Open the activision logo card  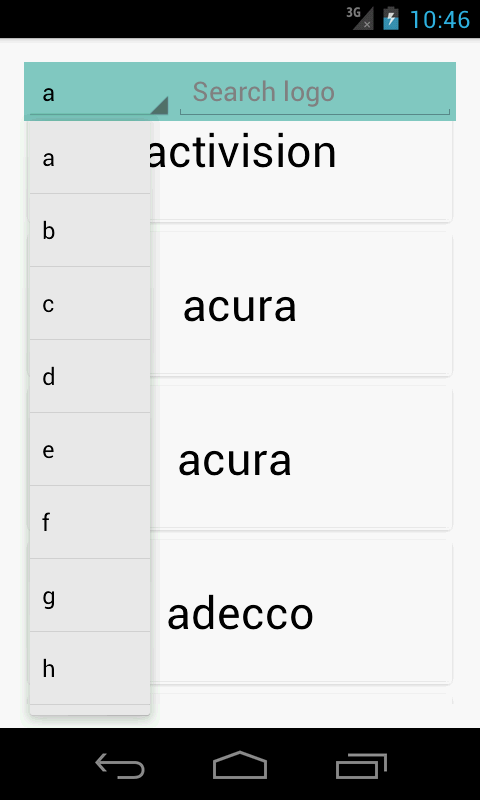point(301,170)
